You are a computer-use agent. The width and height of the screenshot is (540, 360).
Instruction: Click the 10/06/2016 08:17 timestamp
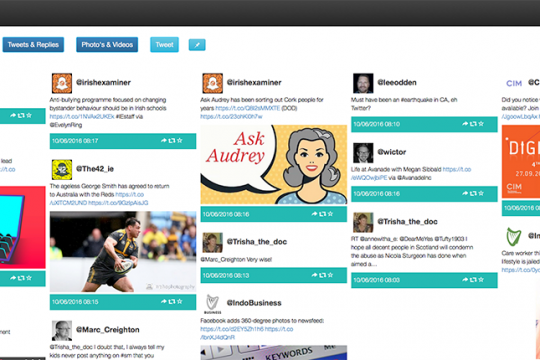[x=75, y=141]
